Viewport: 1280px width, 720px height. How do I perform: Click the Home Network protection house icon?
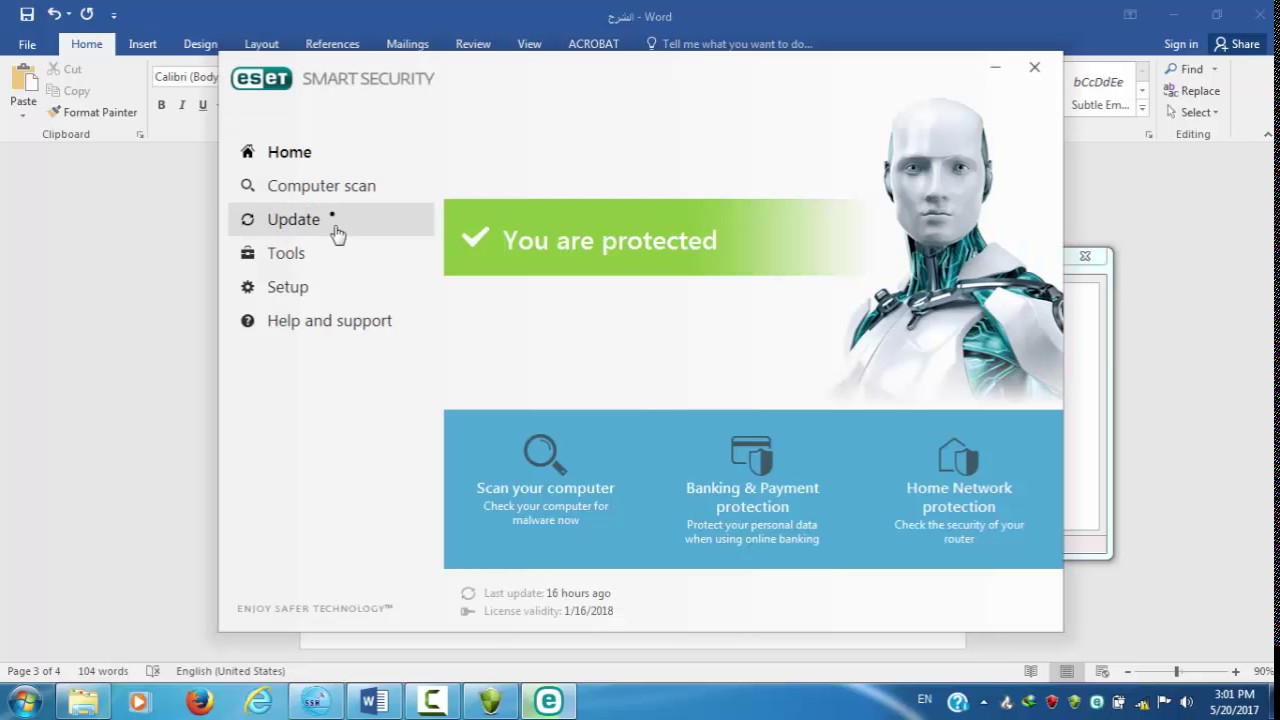959,456
